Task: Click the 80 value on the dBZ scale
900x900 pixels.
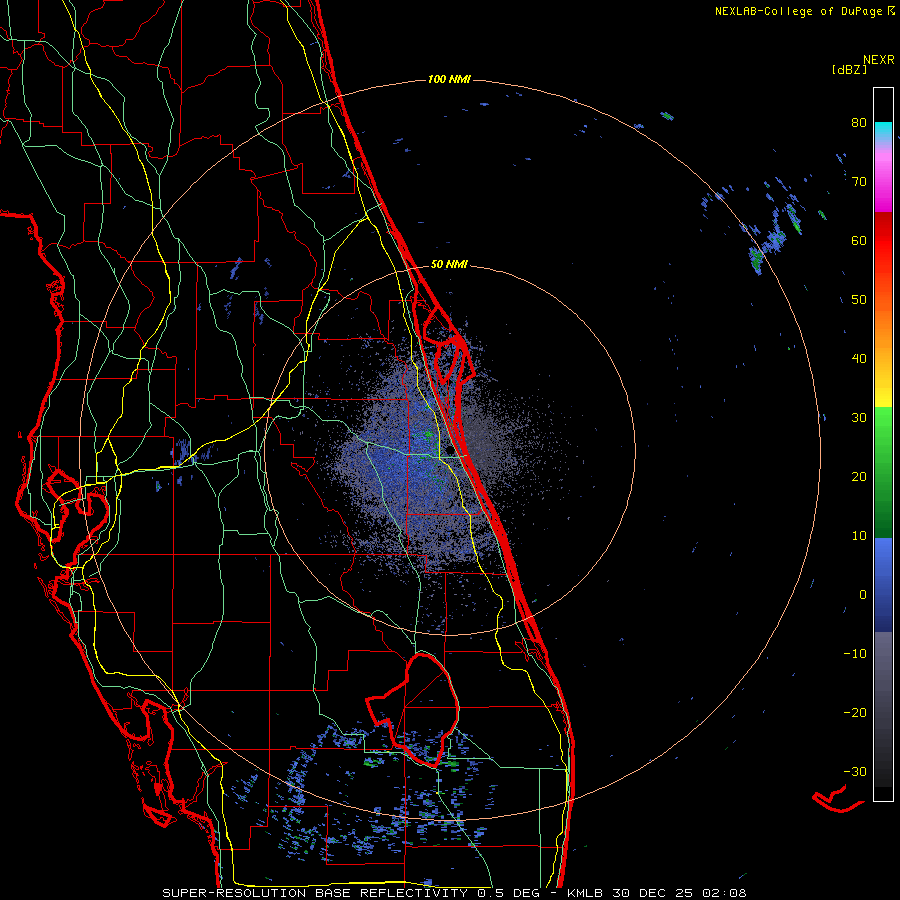Action: pyautogui.click(x=859, y=123)
